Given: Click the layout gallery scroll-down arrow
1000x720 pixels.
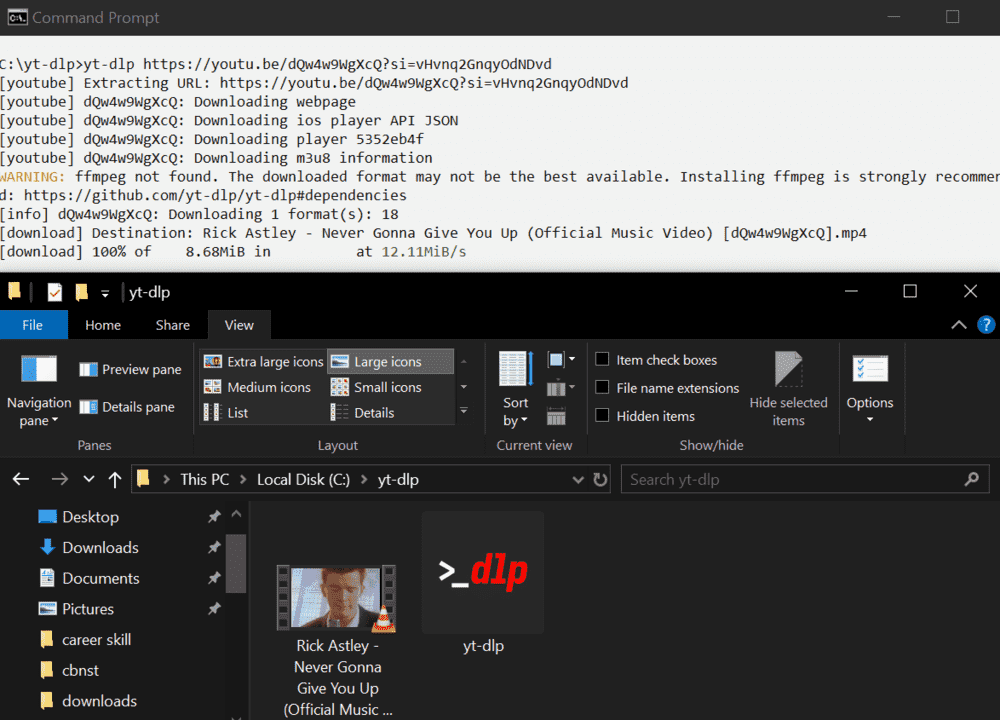Looking at the screenshot, I should pos(464,386).
